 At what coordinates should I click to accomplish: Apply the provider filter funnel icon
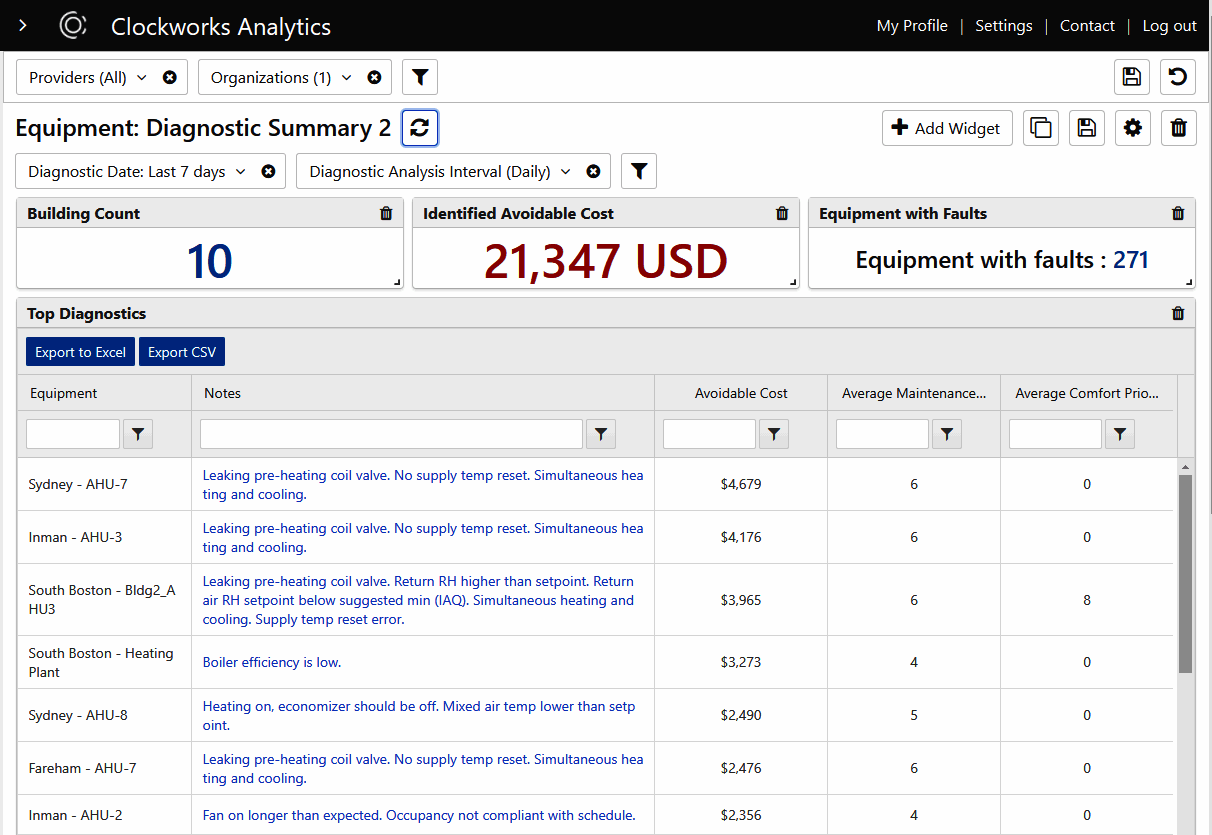(x=419, y=77)
